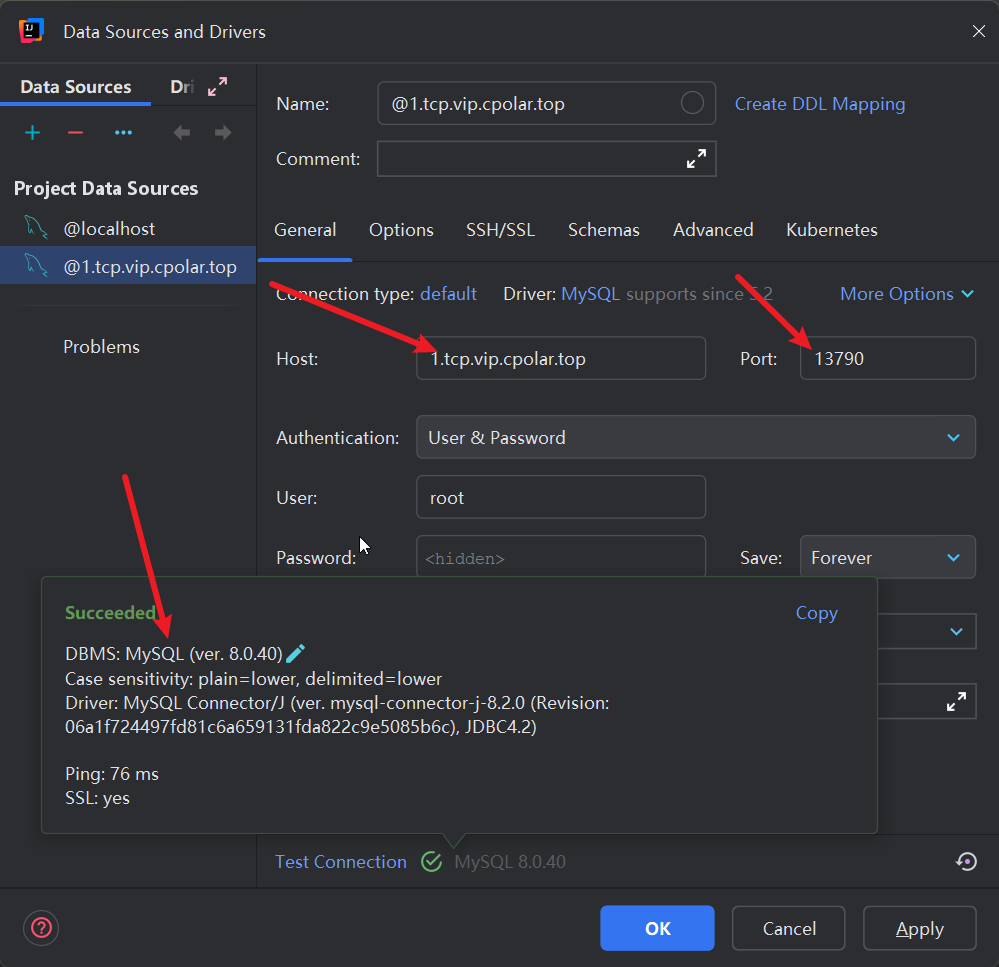The image size is (999, 967).
Task: Select the @1.tcp.vip.cpolar.top data source
Action: (x=127, y=266)
